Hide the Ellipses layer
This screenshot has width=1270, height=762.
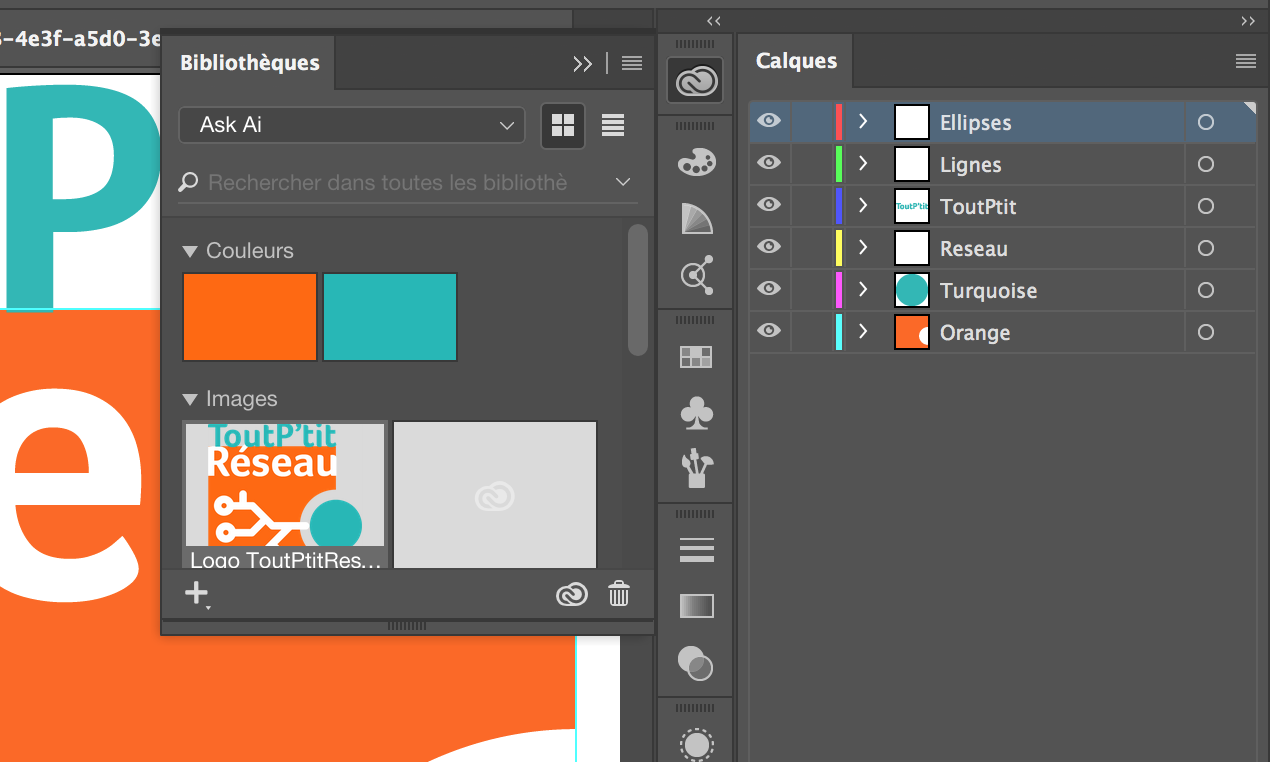coord(769,121)
